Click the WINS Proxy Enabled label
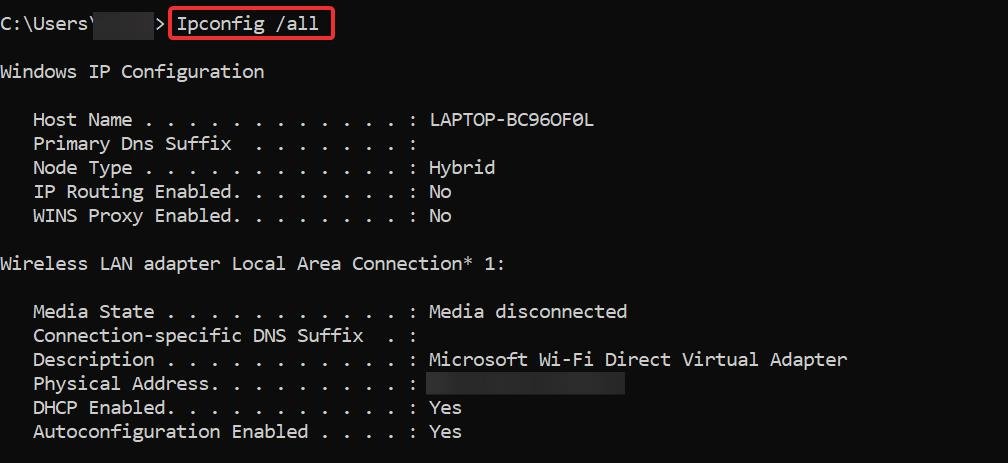Image resolution: width=1008 pixels, height=463 pixels. (133, 216)
